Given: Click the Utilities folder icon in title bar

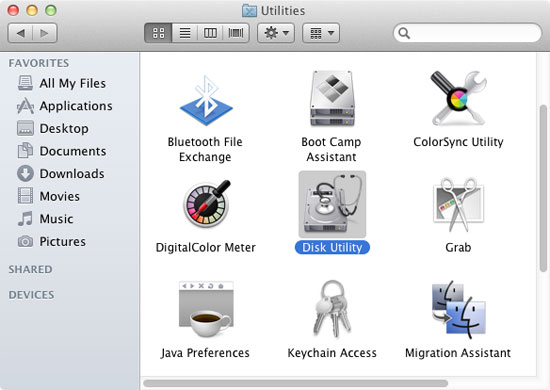Looking at the screenshot, I should pos(249,11).
